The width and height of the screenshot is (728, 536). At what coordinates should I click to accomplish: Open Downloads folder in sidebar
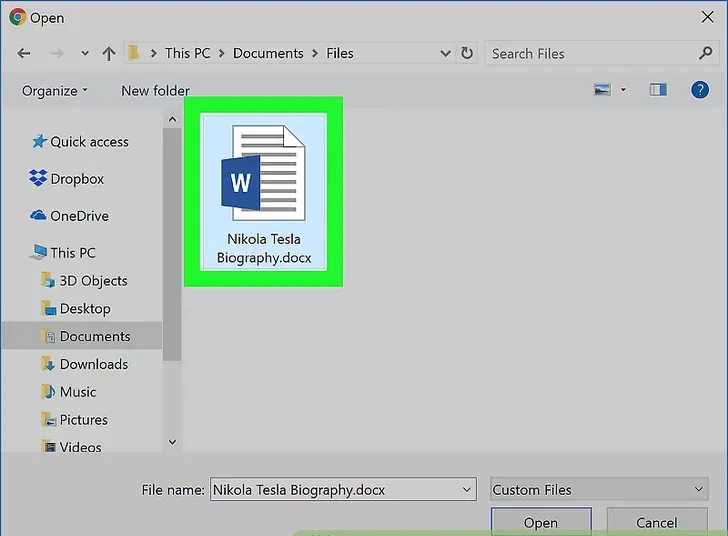[84, 364]
